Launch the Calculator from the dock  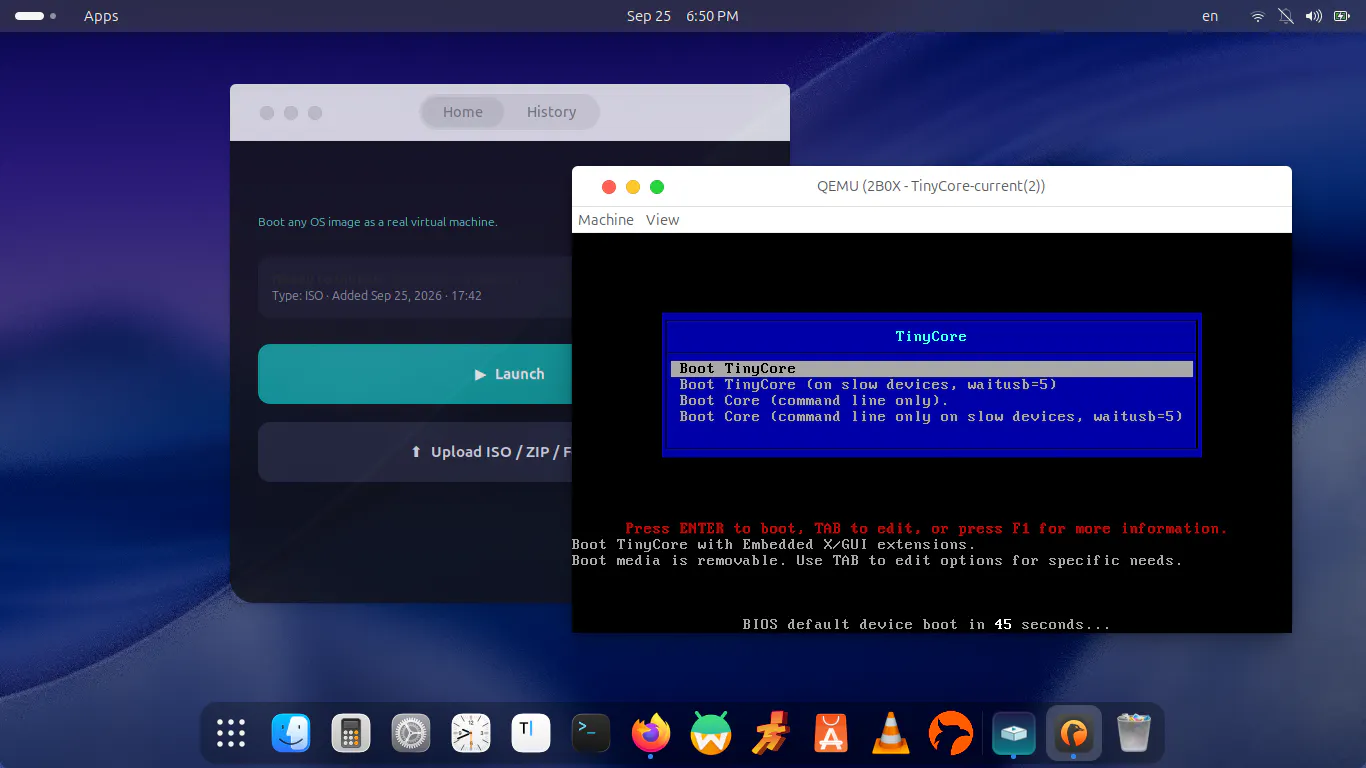(351, 734)
